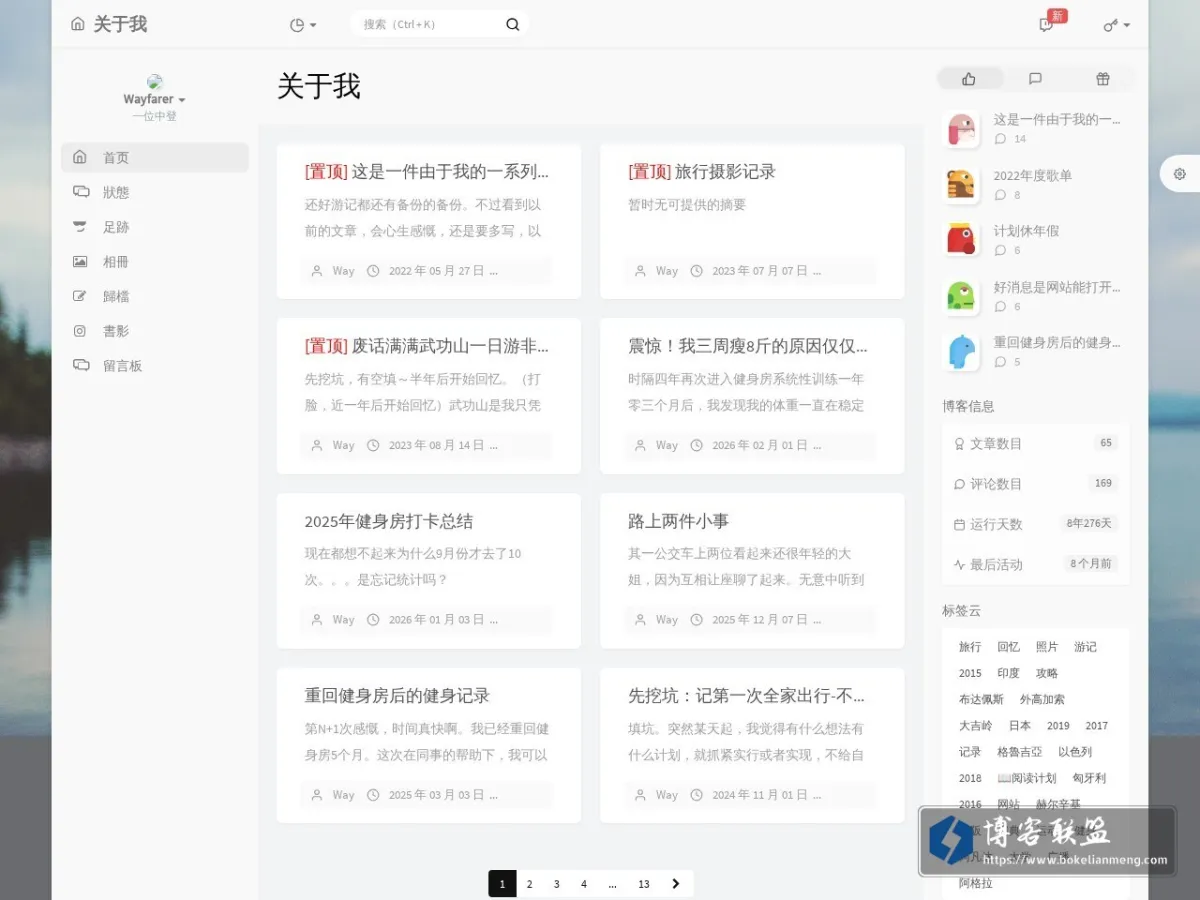Open post 这是一件由于我的一系列...
This screenshot has width=1200, height=900.
[427, 172]
